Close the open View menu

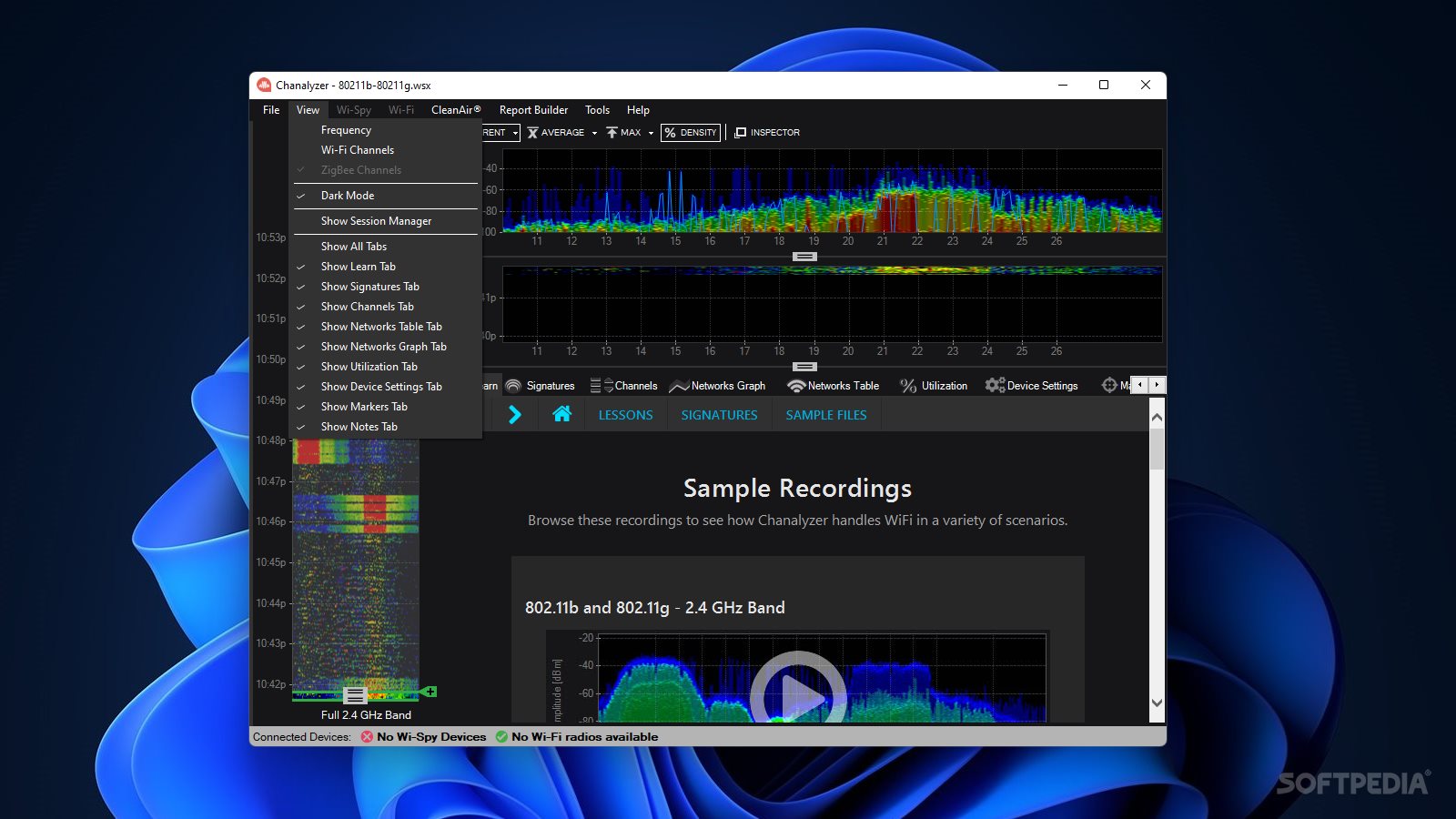point(308,110)
